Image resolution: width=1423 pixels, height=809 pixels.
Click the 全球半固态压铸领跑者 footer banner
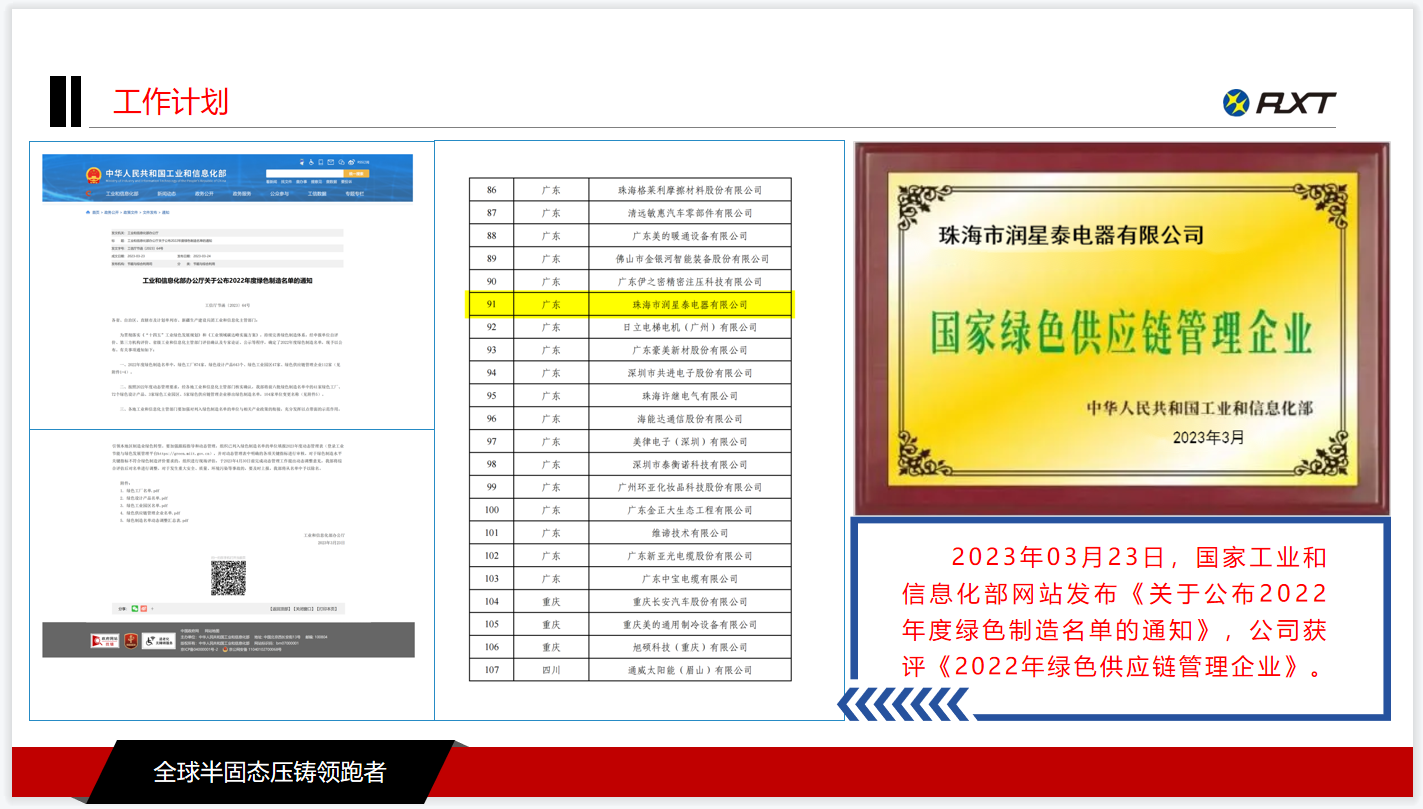(x=269, y=772)
